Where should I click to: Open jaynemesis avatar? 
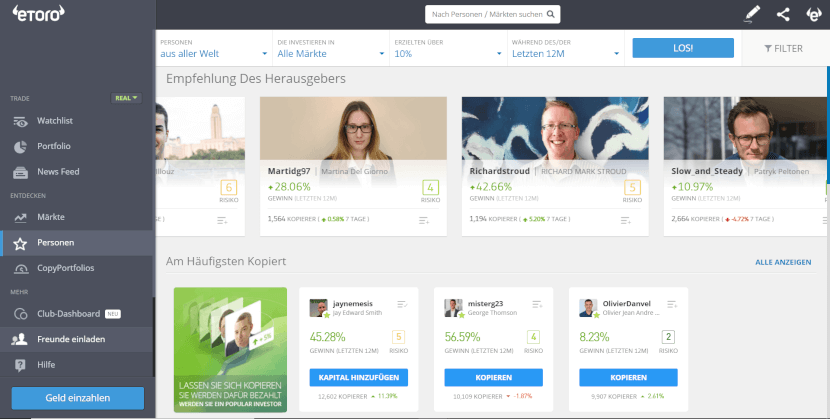click(x=319, y=308)
